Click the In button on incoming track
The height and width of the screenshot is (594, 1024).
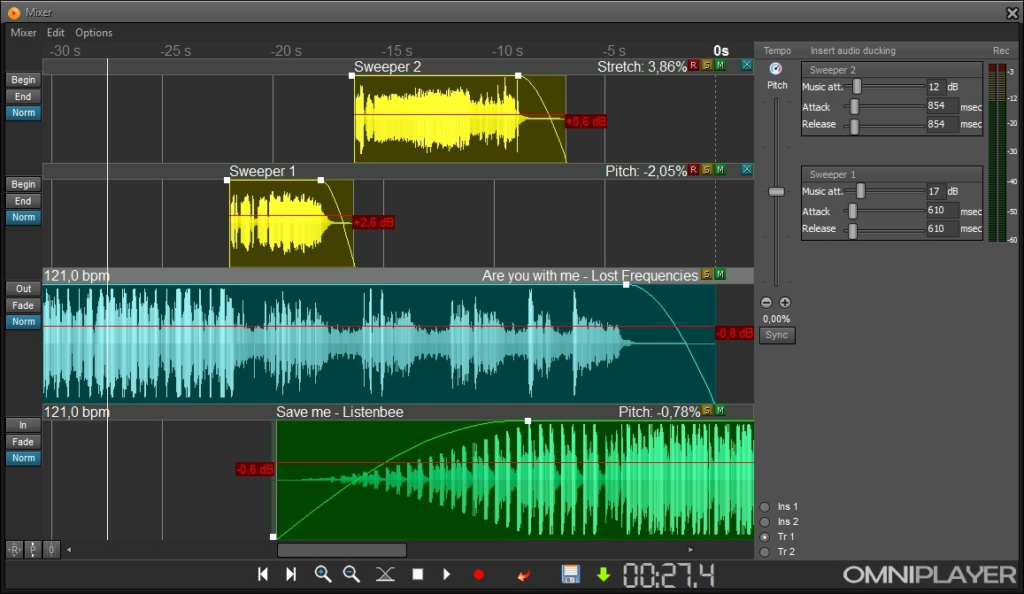[24, 425]
